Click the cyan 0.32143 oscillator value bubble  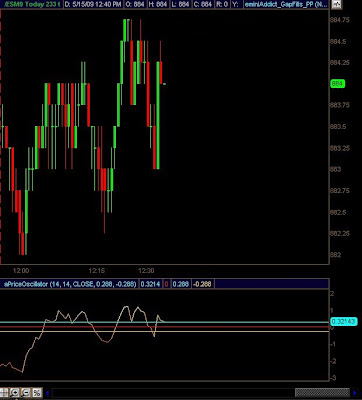coord(344,322)
